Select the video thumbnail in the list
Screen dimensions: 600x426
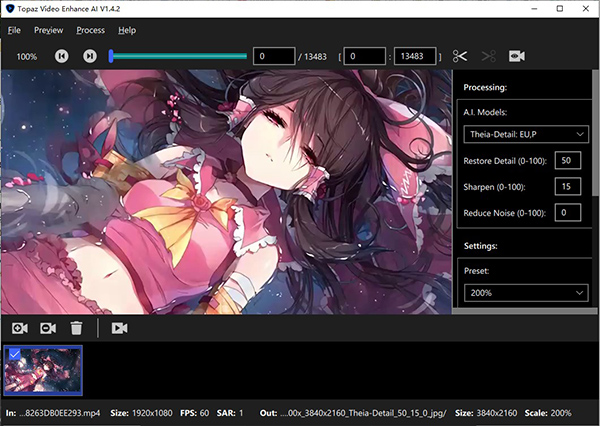point(43,371)
